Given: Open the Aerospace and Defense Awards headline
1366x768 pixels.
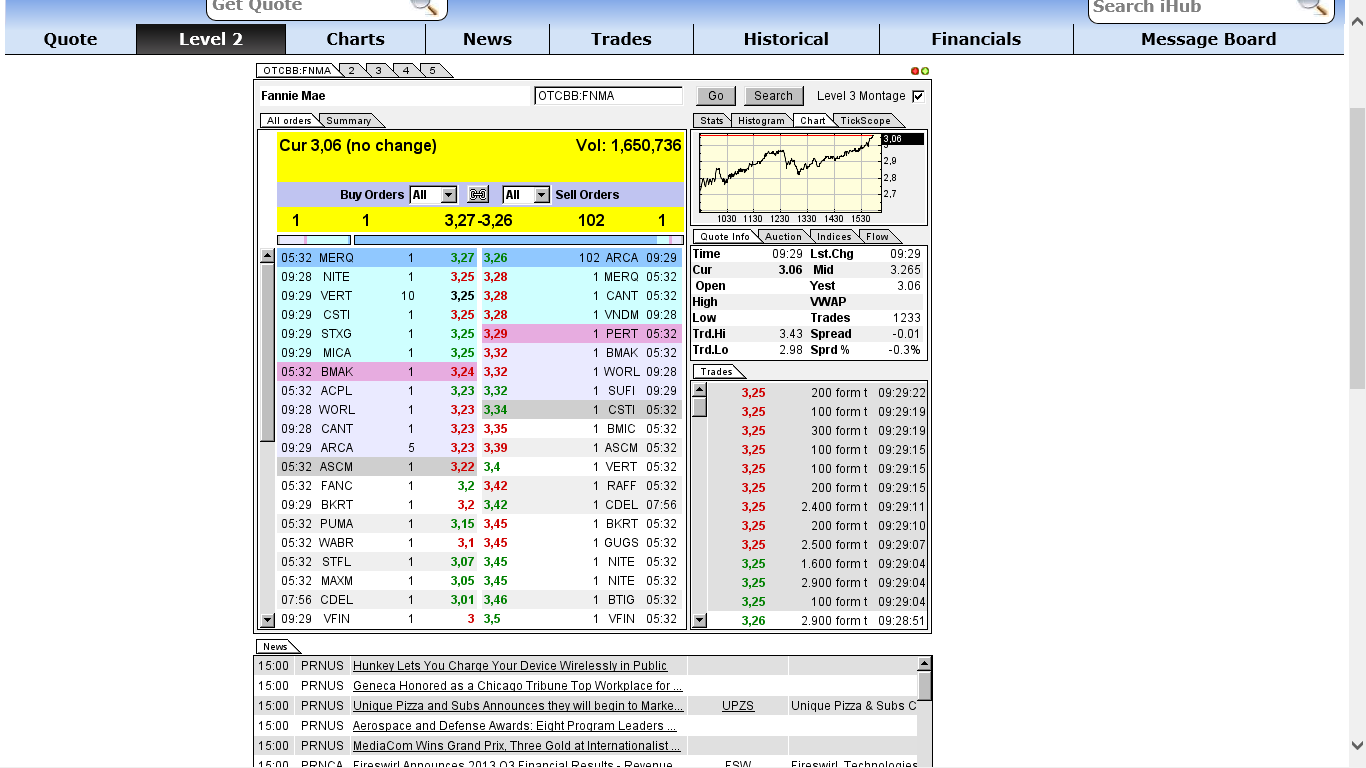Looking at the screenshot, I should 515,726.
